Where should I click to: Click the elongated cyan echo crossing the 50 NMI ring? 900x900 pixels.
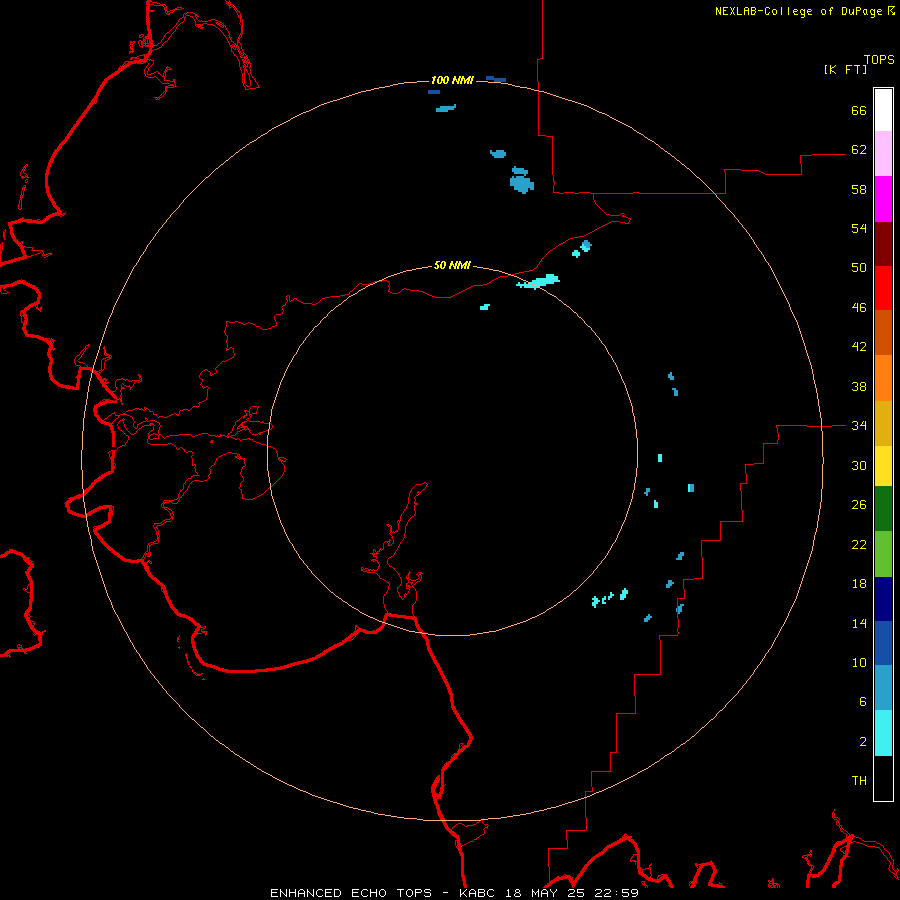point(538,281)
